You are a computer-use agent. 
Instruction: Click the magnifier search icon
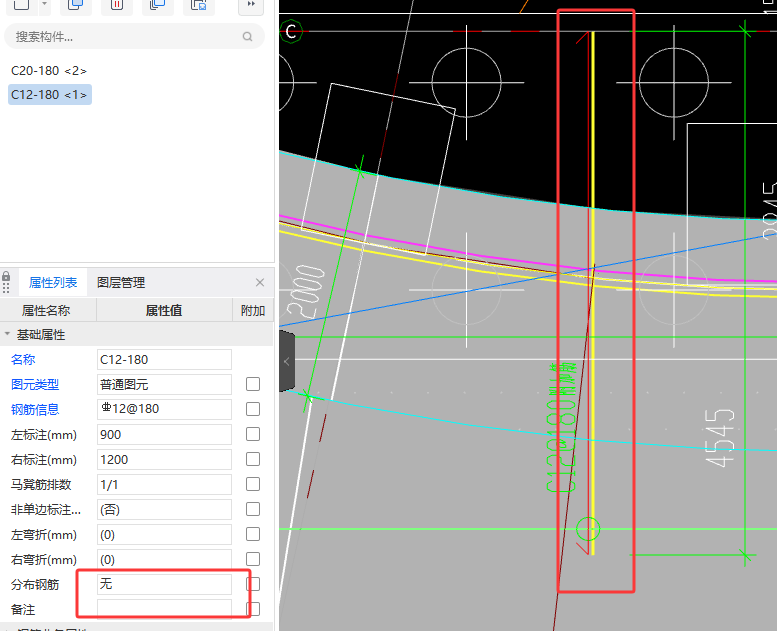pyautogui.click(x=247, y=36)
